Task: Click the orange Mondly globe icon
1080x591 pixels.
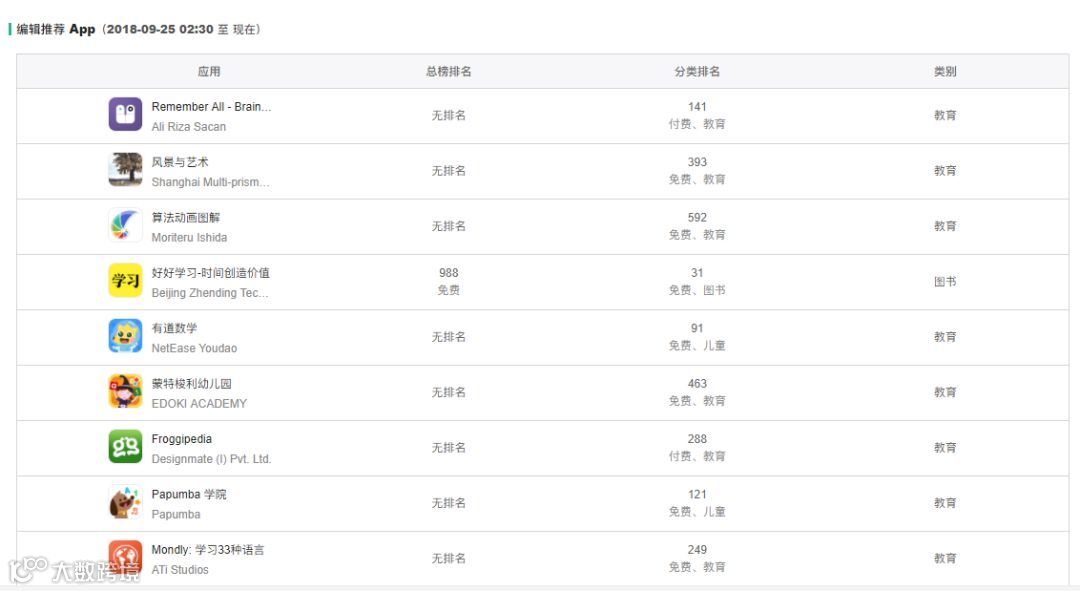Action: point(125,557)
